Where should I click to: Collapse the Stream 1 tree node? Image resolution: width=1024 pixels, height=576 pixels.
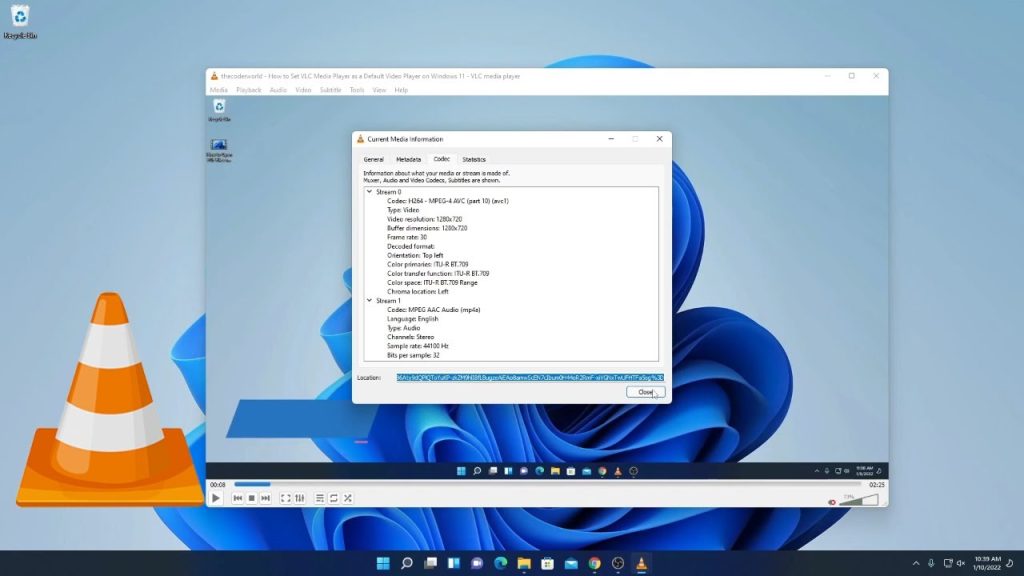click(369, 300)
